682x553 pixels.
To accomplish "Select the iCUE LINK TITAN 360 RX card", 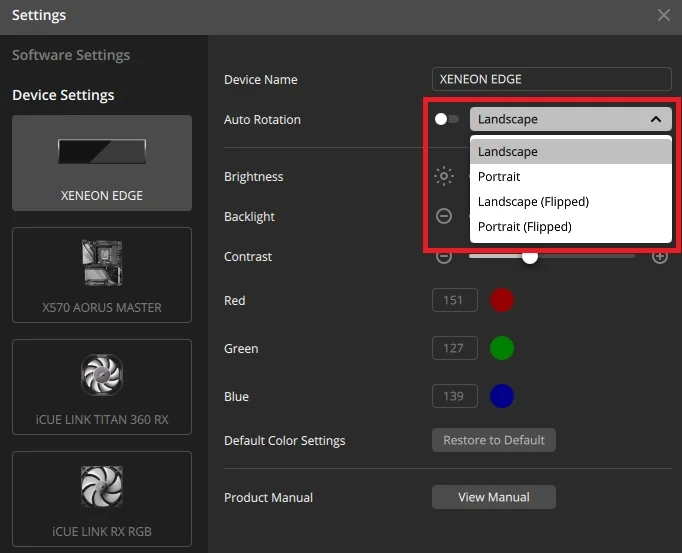I will tap(102, 387).
